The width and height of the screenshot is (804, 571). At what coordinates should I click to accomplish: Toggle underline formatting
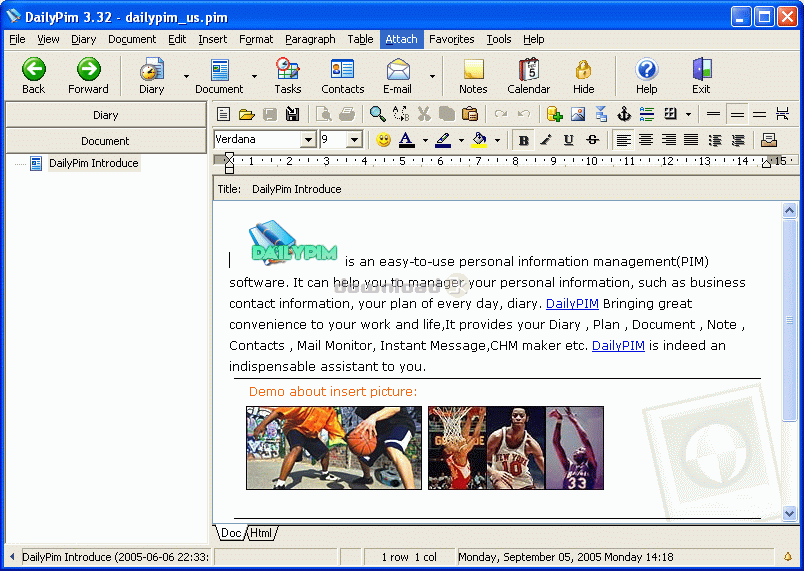[569, 139]
